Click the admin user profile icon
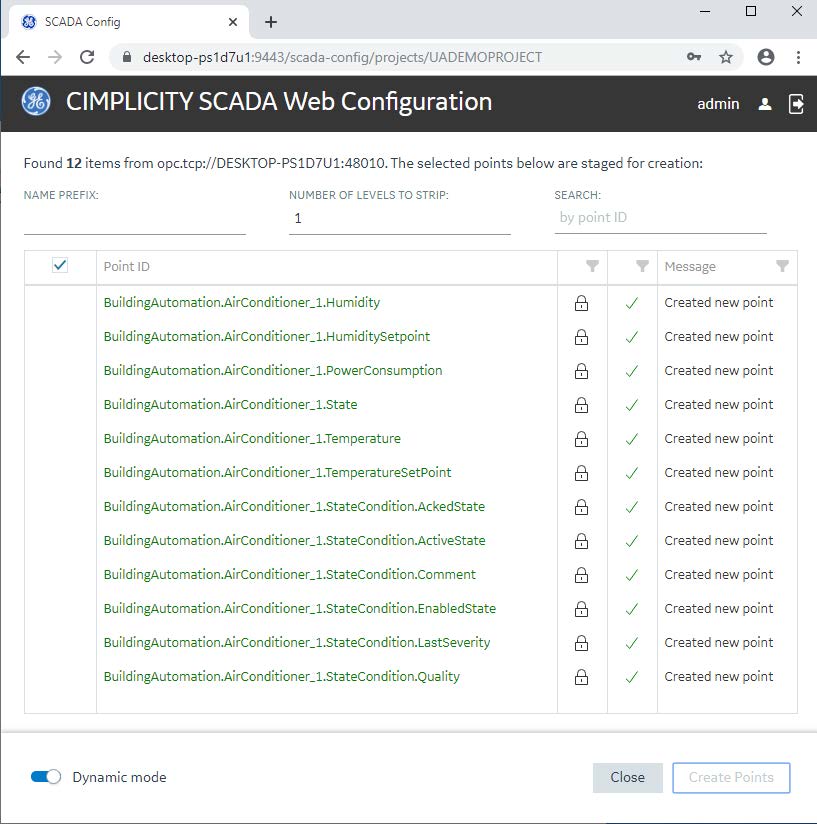 coord(765,103)
